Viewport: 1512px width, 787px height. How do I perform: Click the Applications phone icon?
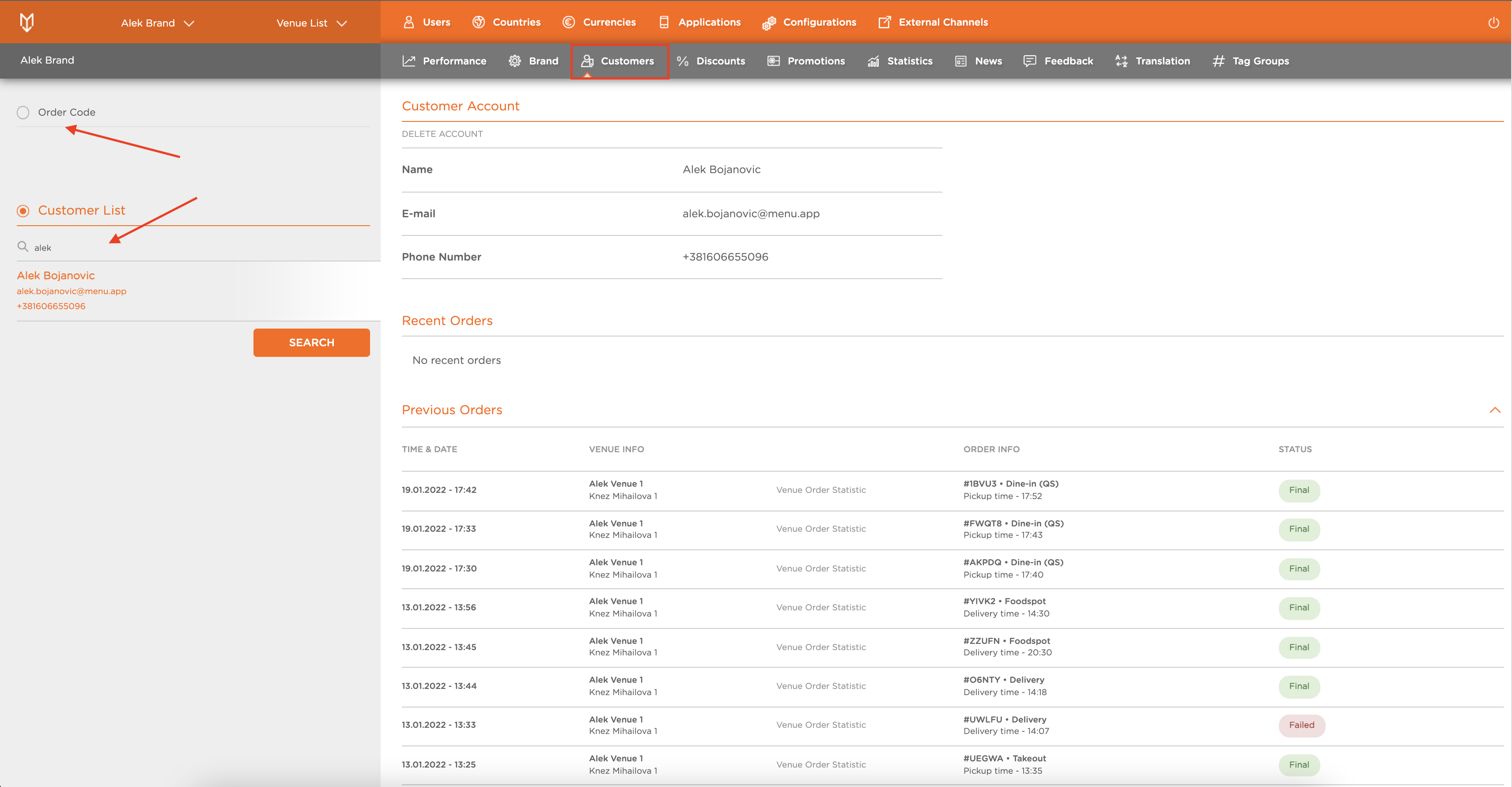[x=664, y=22]
